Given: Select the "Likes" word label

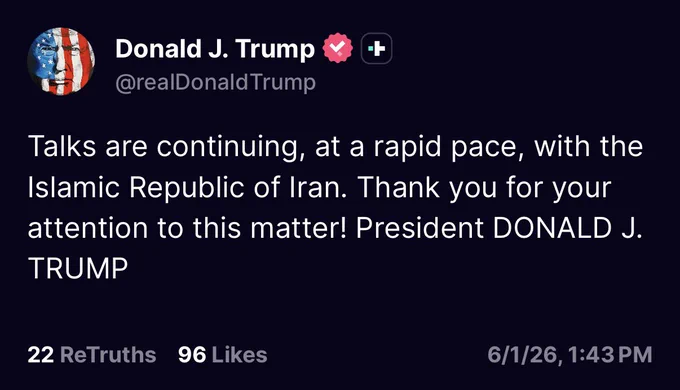Looking at the screenshot, I should point(239,354).
